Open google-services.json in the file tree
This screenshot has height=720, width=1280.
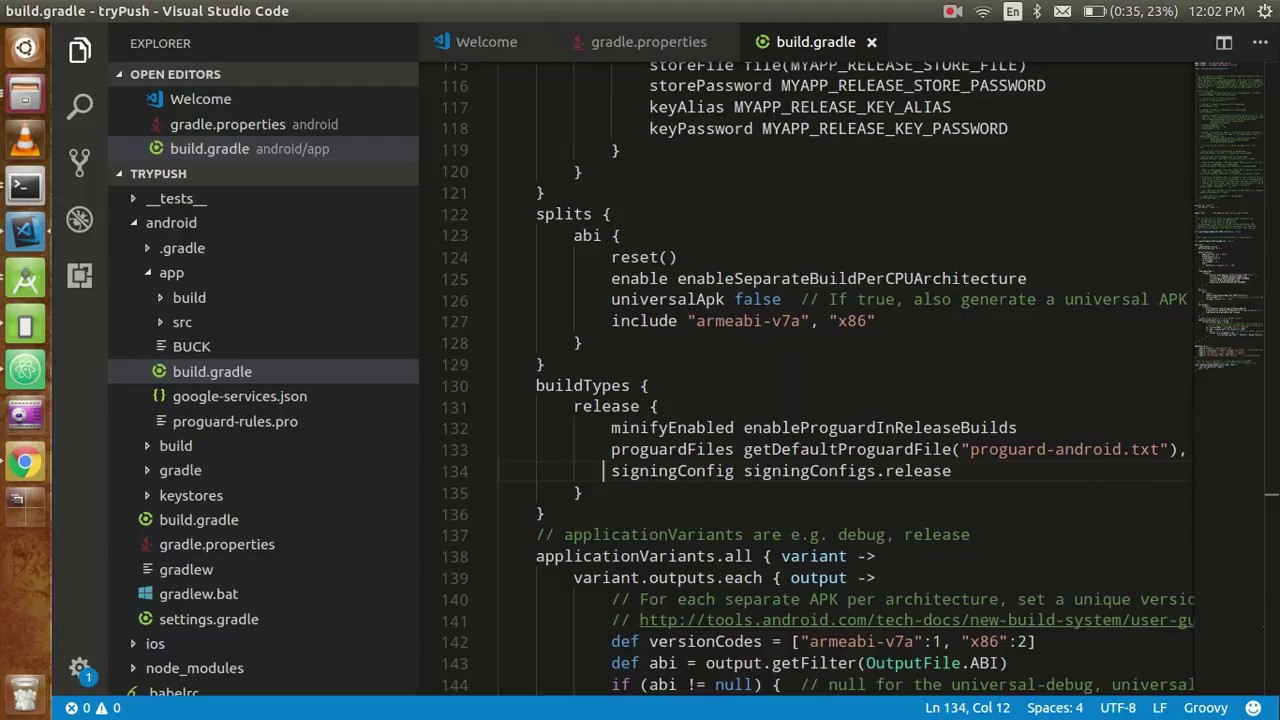coord(240,396)
